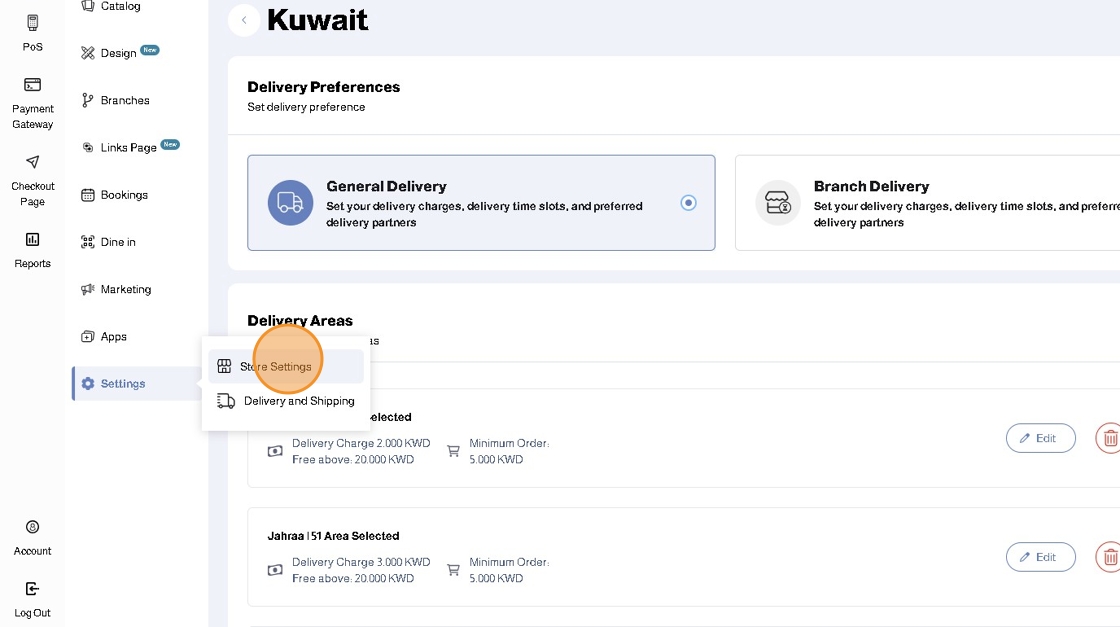This screenshot has width=1120, height=627.
Task: Click the General Delivery truck icon
Action: click(x=290, y=203)
